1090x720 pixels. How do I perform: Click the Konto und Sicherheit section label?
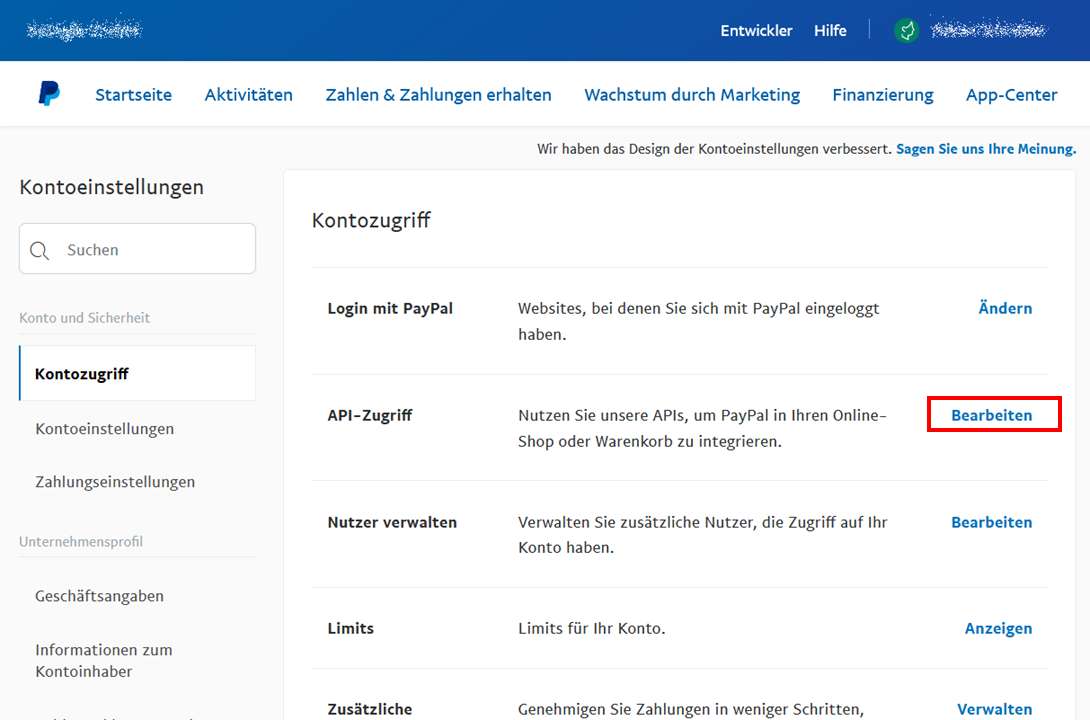point(85,318)
